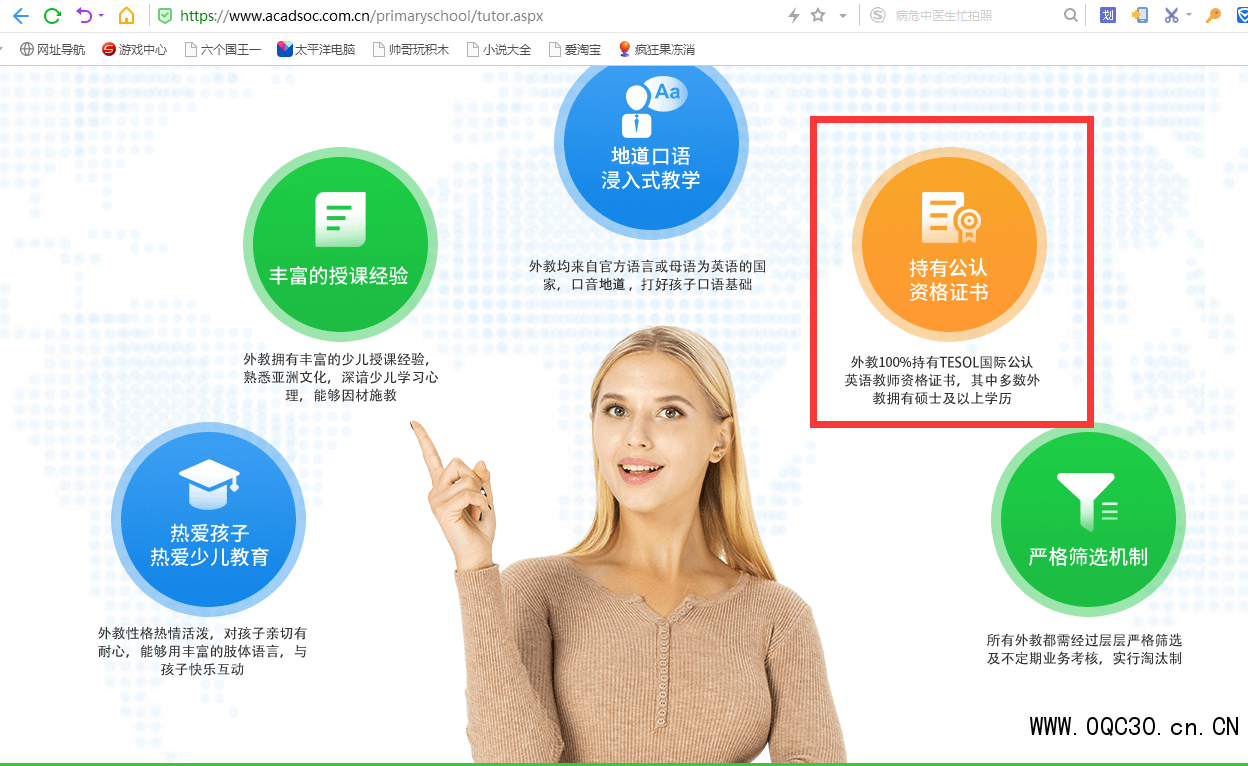Open the 帅哥玩积木 bookmark
This screenshot has width=1248, height=766.
[x=411, y=49]
